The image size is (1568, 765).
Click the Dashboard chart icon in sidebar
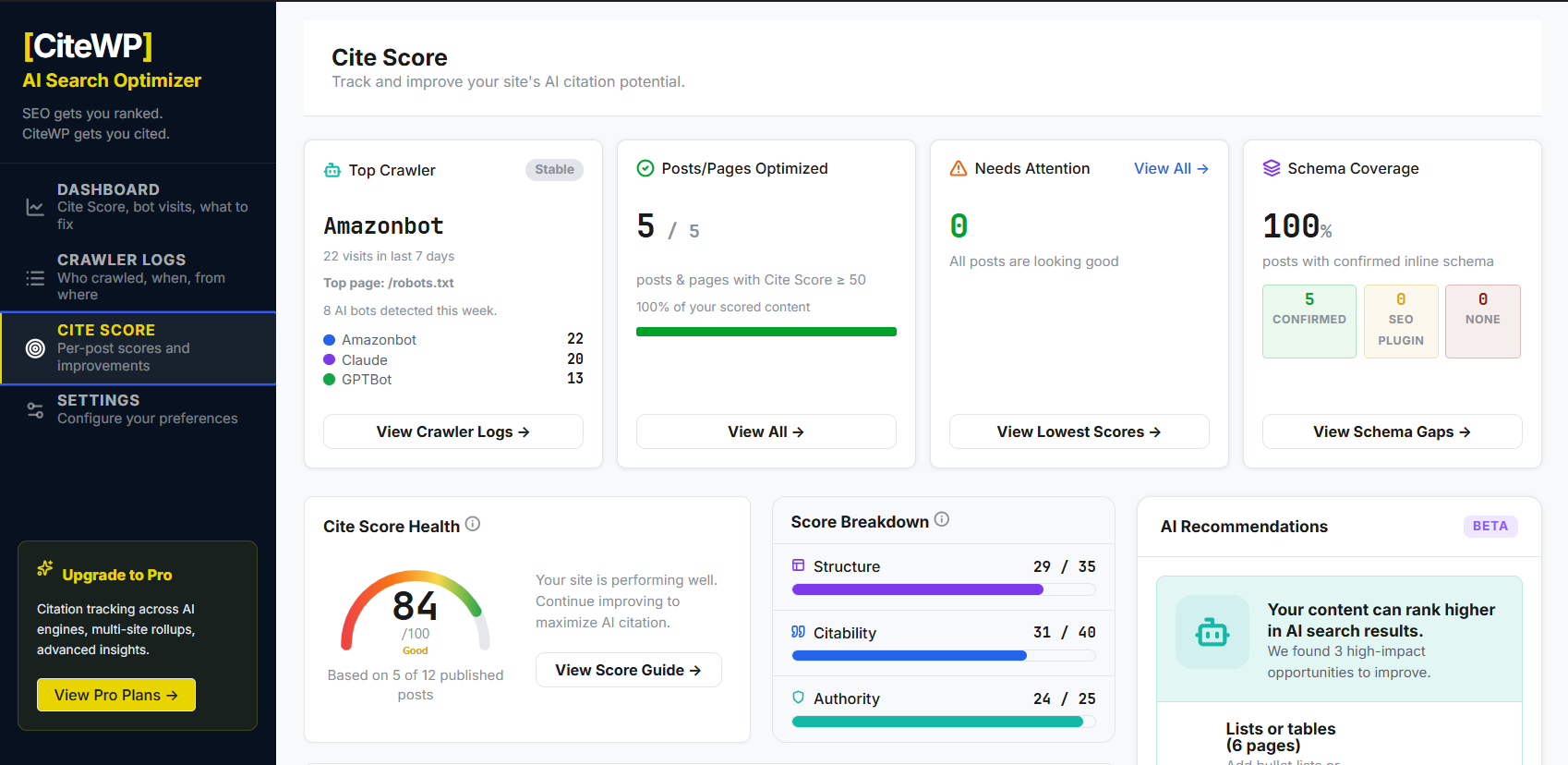click(x=35, y=207)
